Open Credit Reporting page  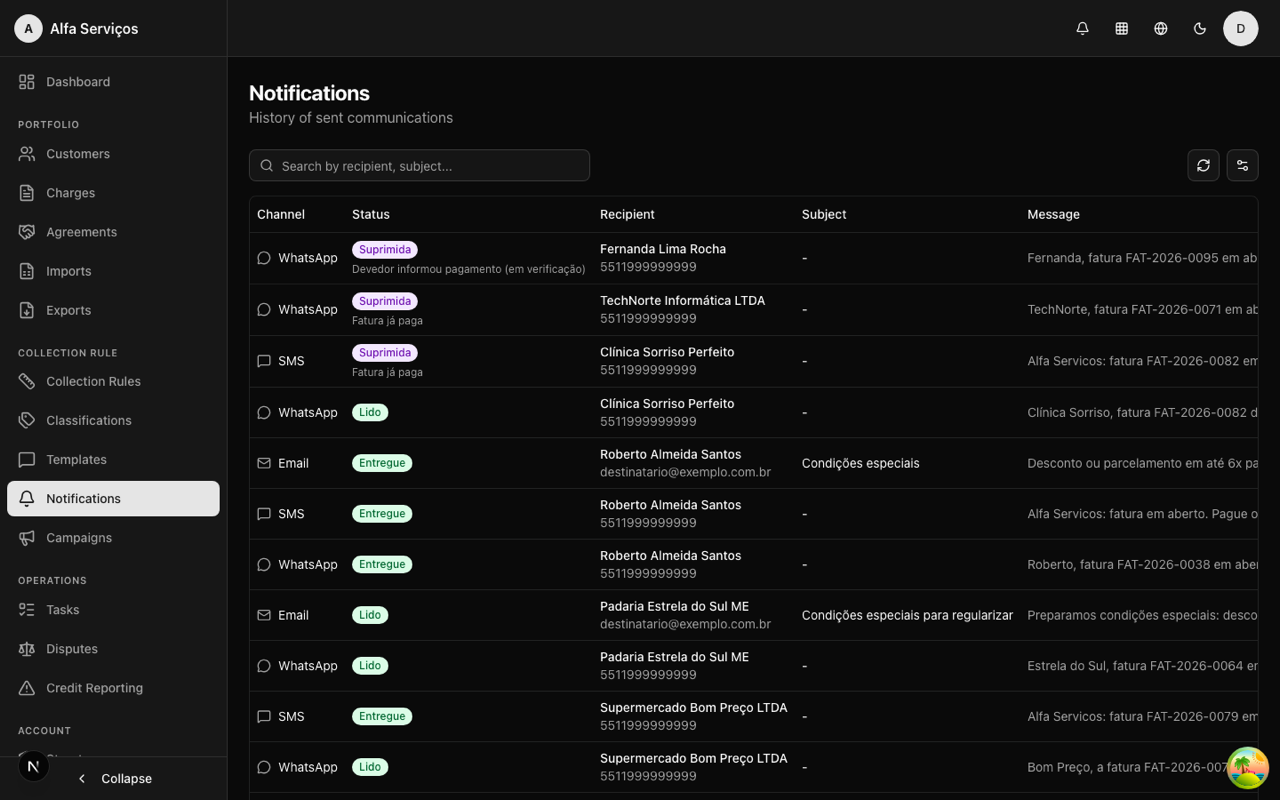click(x=113, y=688)
